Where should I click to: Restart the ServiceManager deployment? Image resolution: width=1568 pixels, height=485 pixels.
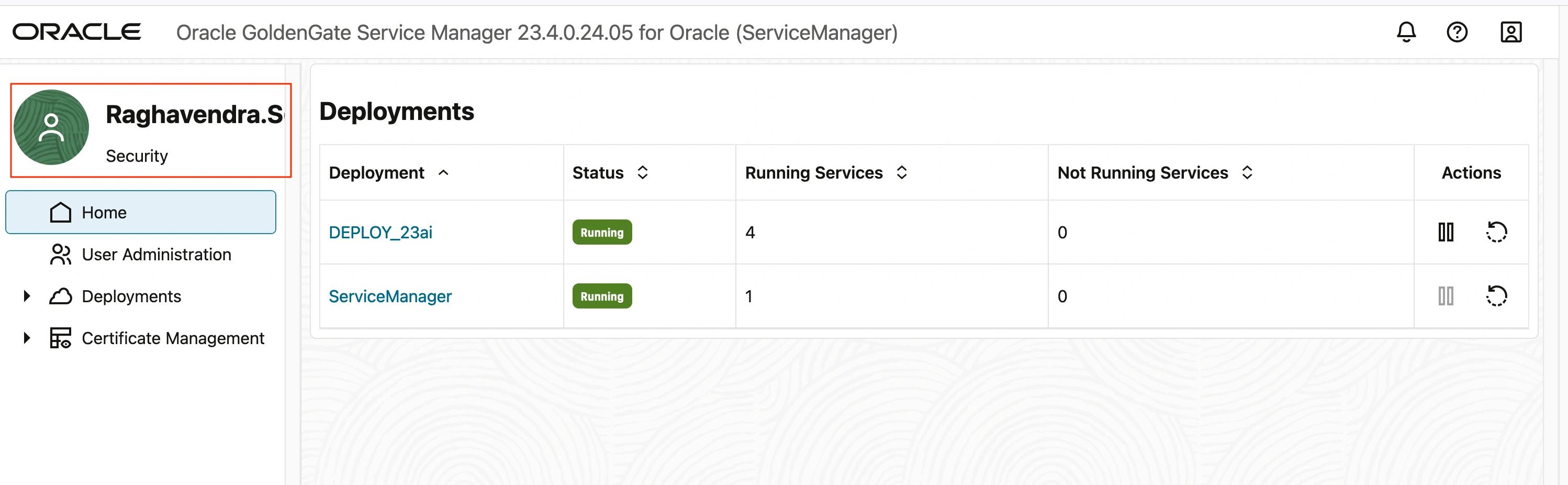pos(1496,296)
